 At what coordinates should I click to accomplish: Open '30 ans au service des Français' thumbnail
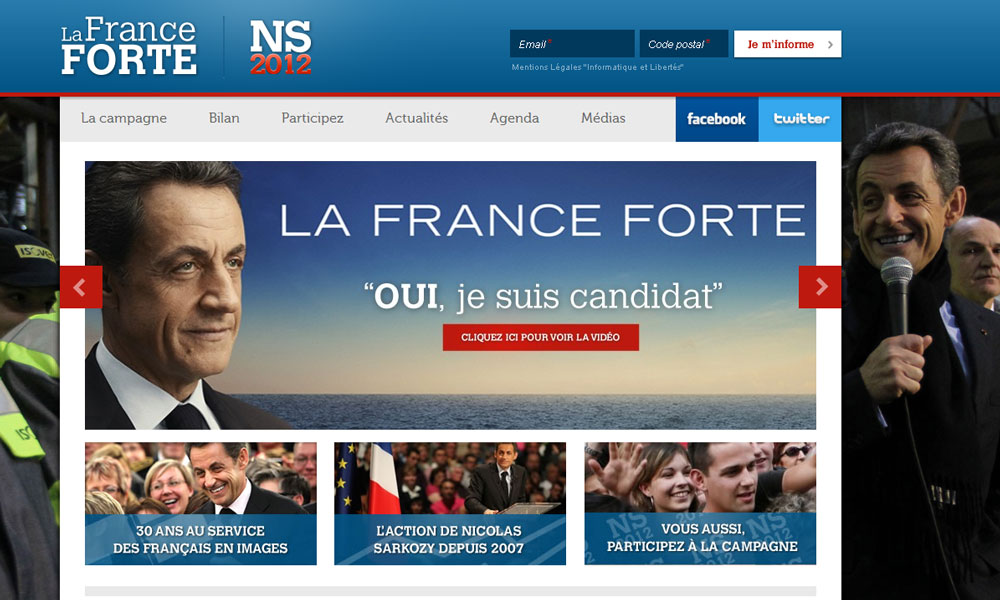coord(201,504)
